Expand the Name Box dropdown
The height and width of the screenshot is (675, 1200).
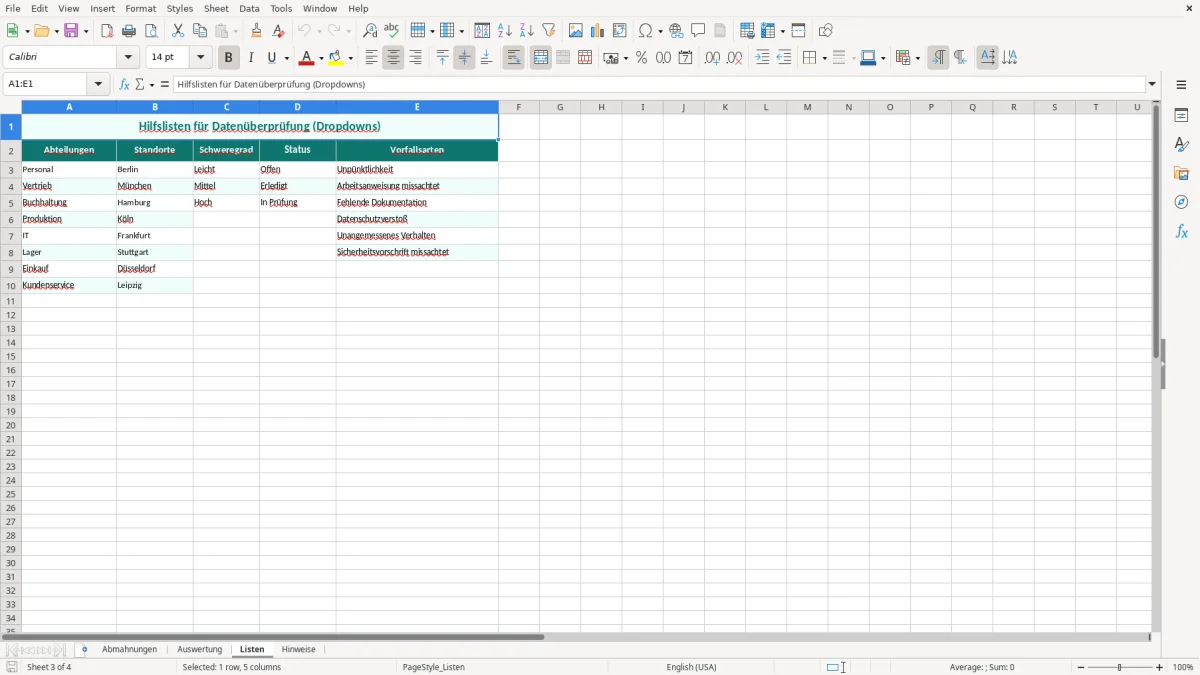[99, 85]
